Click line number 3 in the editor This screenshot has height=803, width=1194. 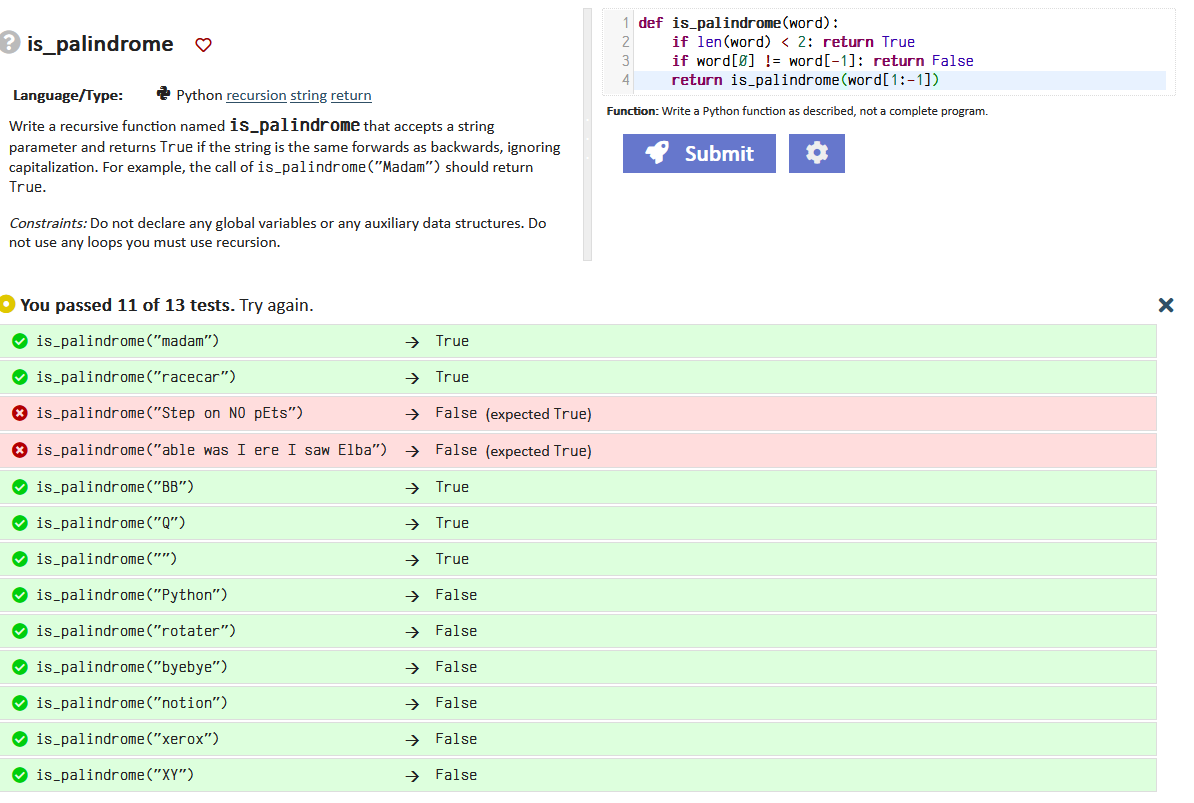point(624,60)
